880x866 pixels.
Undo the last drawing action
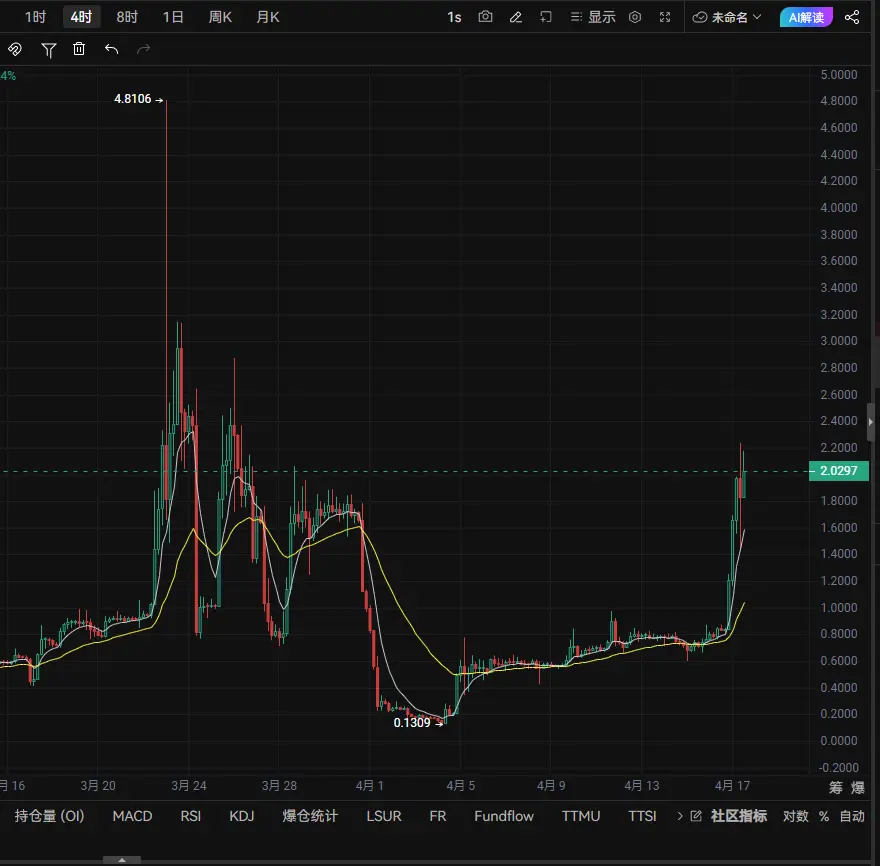click(111, 49)
